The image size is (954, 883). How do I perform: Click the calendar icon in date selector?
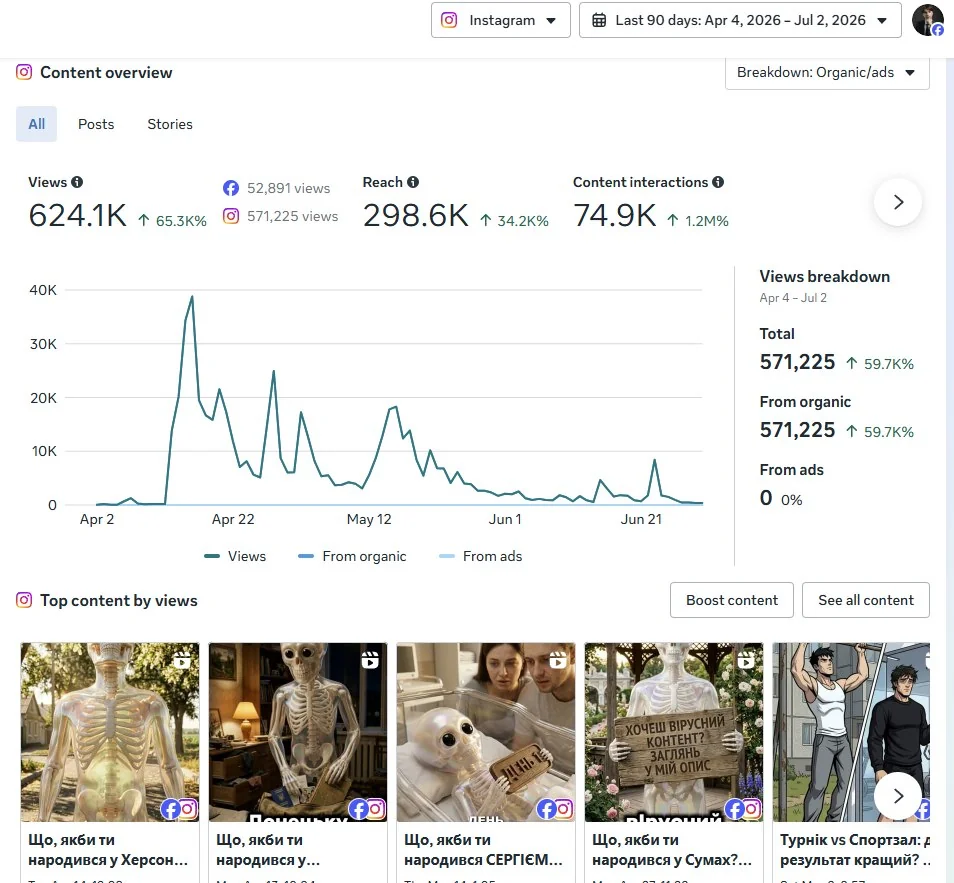(x=599, y=20)
